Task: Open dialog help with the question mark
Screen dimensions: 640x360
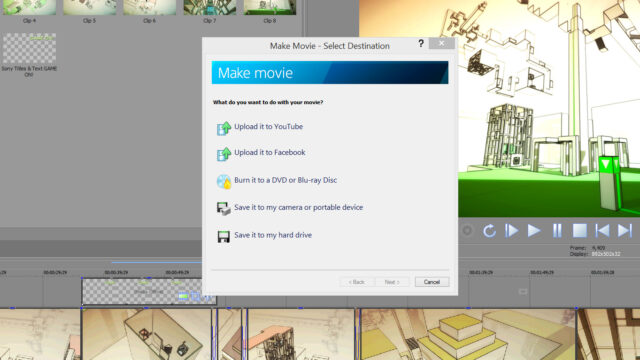Action: [x=421, y=44]
